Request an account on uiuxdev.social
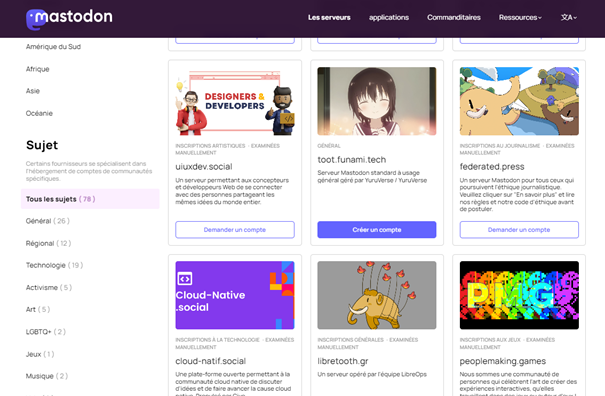The image size is (605, 396). point(235,230)
